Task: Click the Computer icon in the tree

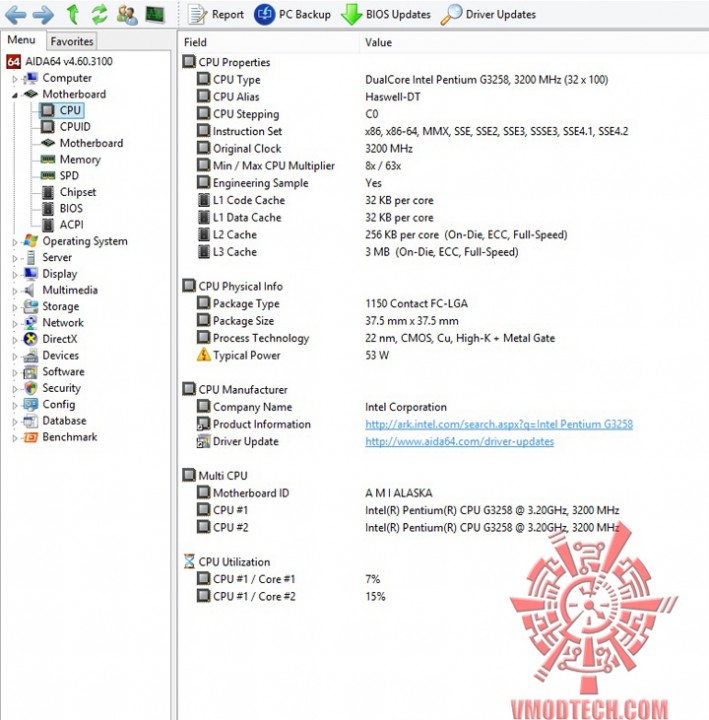Action: [30, 78]
